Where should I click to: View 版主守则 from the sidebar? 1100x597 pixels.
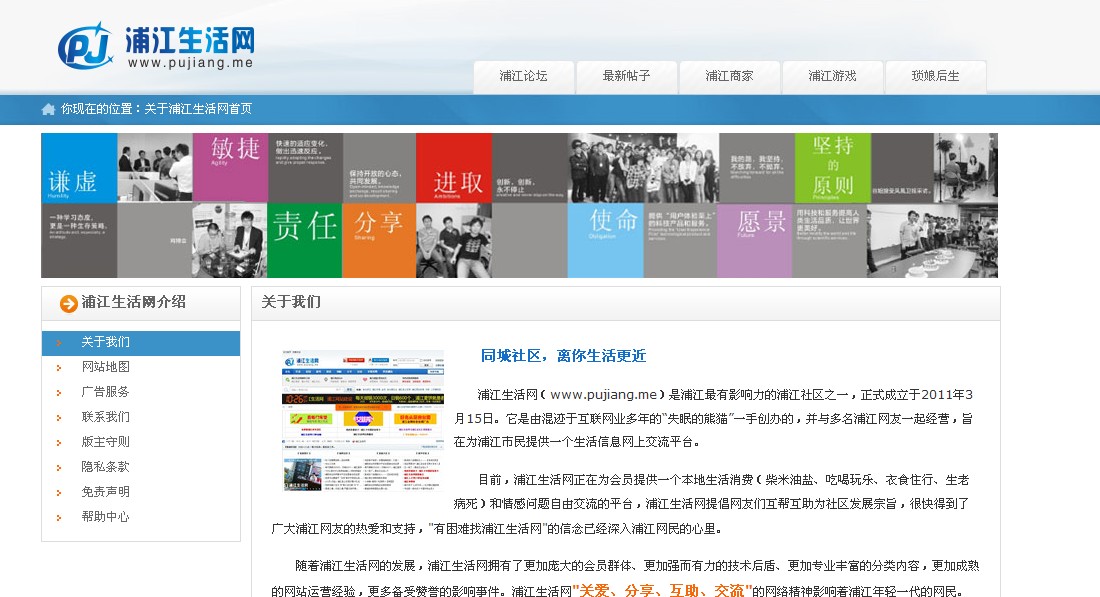click(105, 442)
